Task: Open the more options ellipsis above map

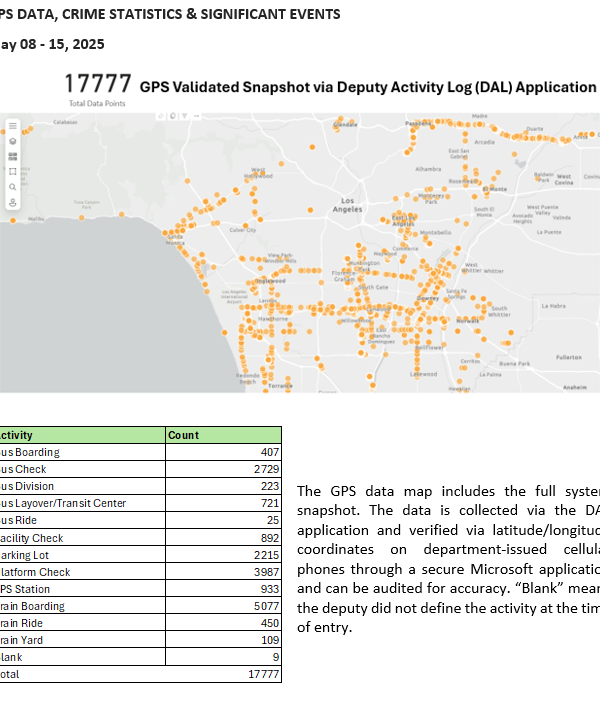Action: [194, 115]
